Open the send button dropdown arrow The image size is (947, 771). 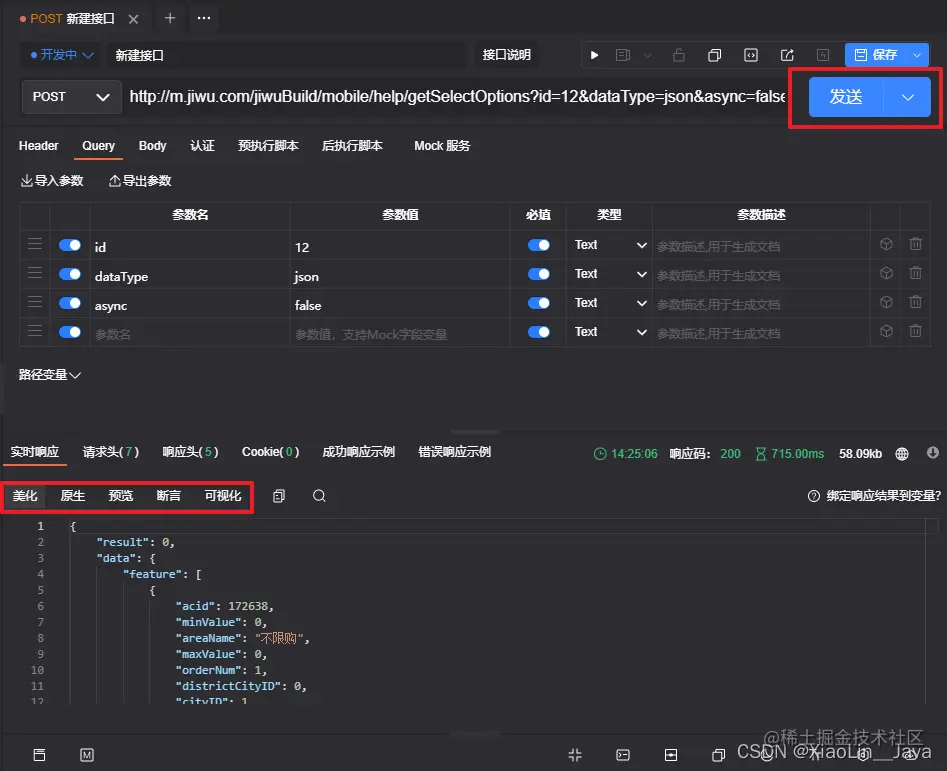tap(907, 97)
